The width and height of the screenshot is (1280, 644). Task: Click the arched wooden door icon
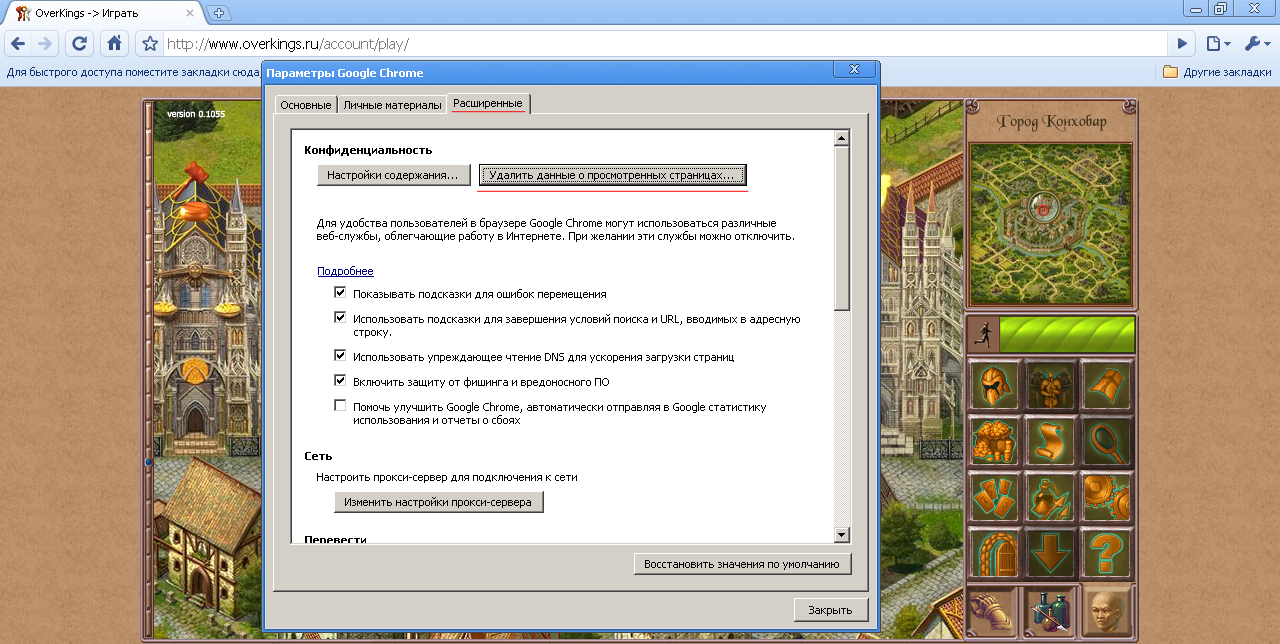pos(994,553)
